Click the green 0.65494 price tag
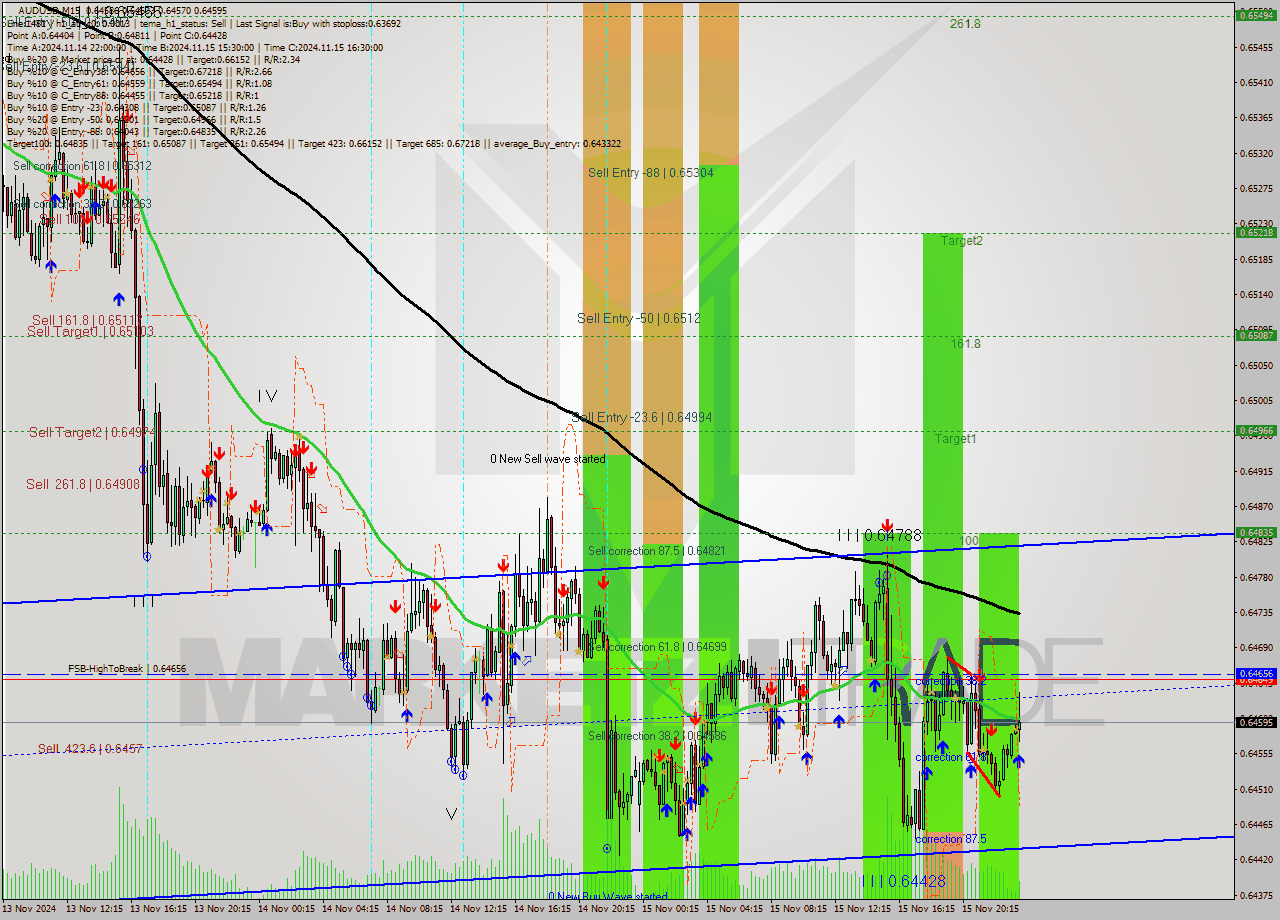Screen dimensions: 1280x920 (1256, 15)
